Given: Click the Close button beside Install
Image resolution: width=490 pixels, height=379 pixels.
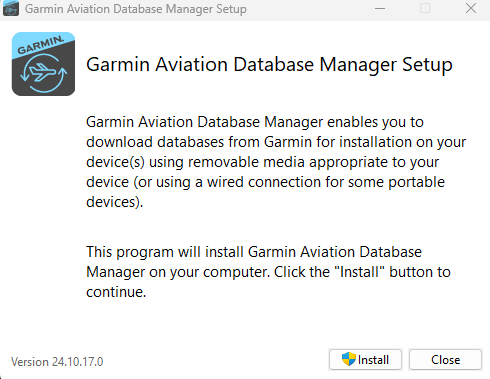Looking at the screenshot, I should tap(445, 360).
